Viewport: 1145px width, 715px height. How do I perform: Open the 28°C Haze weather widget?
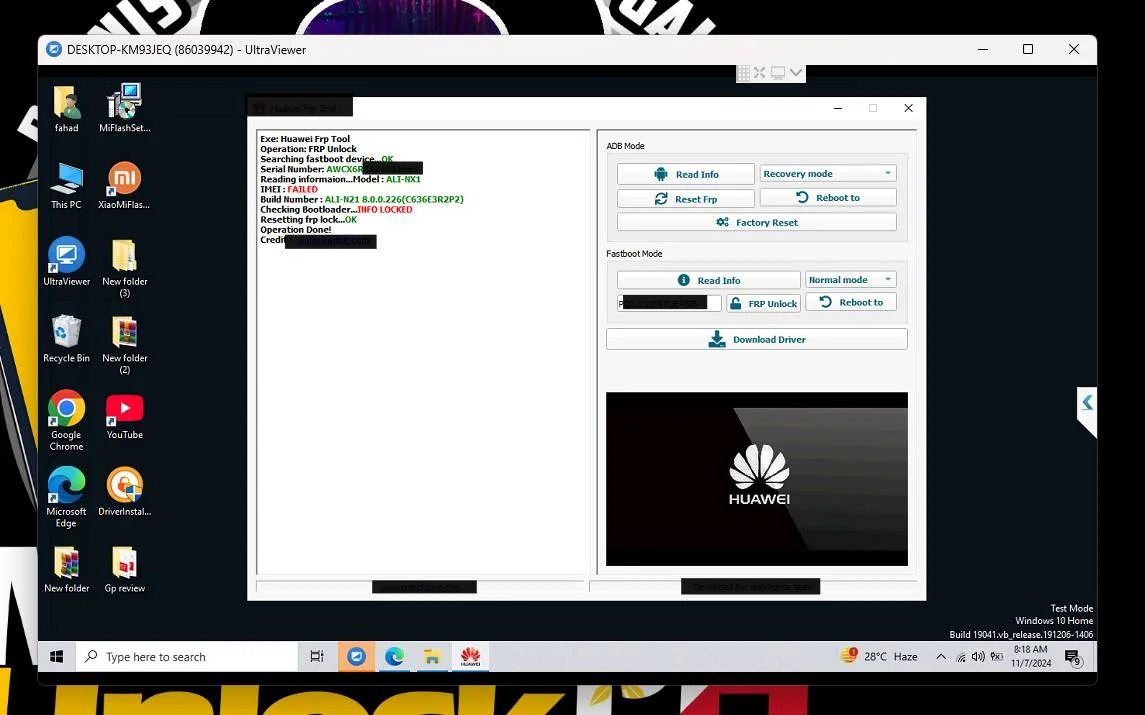[880, 656]
